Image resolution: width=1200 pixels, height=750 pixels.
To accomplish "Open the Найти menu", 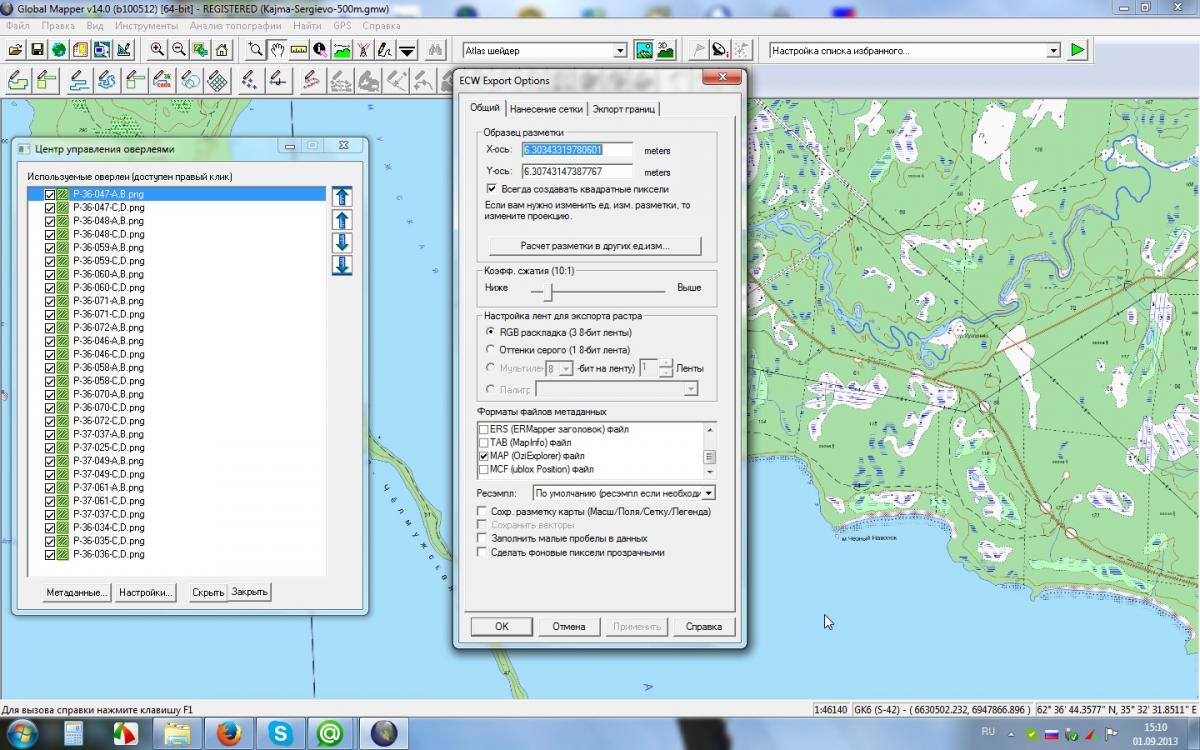I will (308, 25).
